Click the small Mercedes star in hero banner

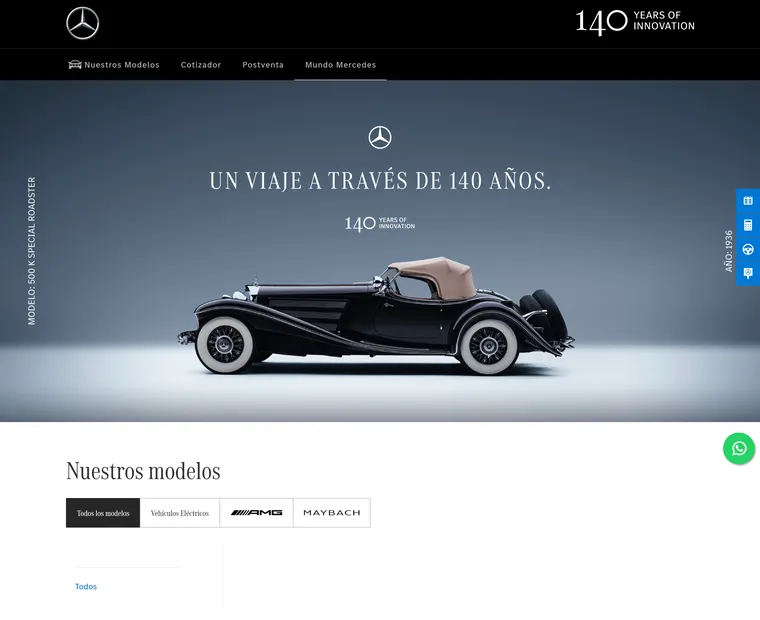[x=380, y=138]
